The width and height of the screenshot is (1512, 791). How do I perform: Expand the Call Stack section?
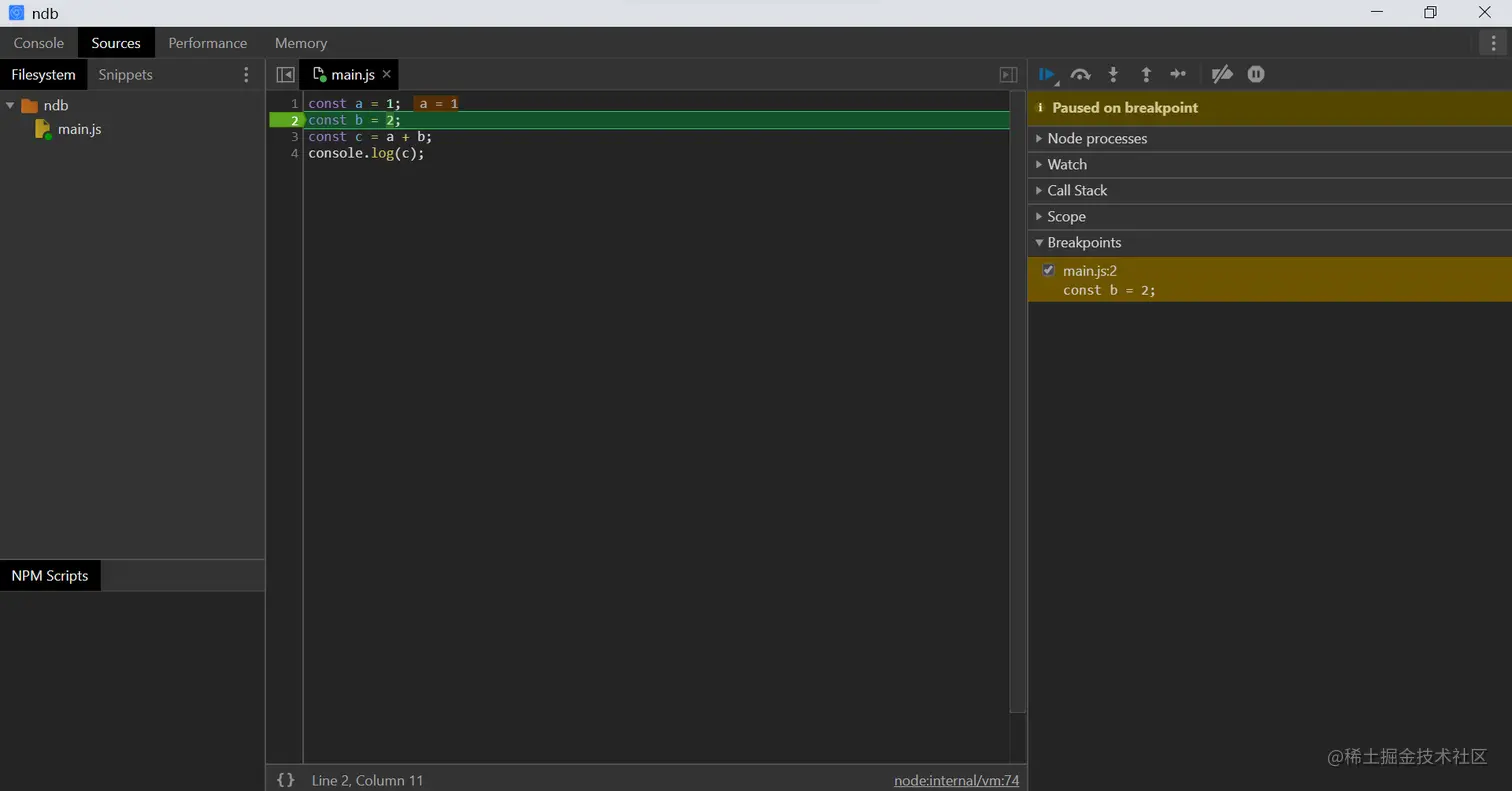[1270, 191]
